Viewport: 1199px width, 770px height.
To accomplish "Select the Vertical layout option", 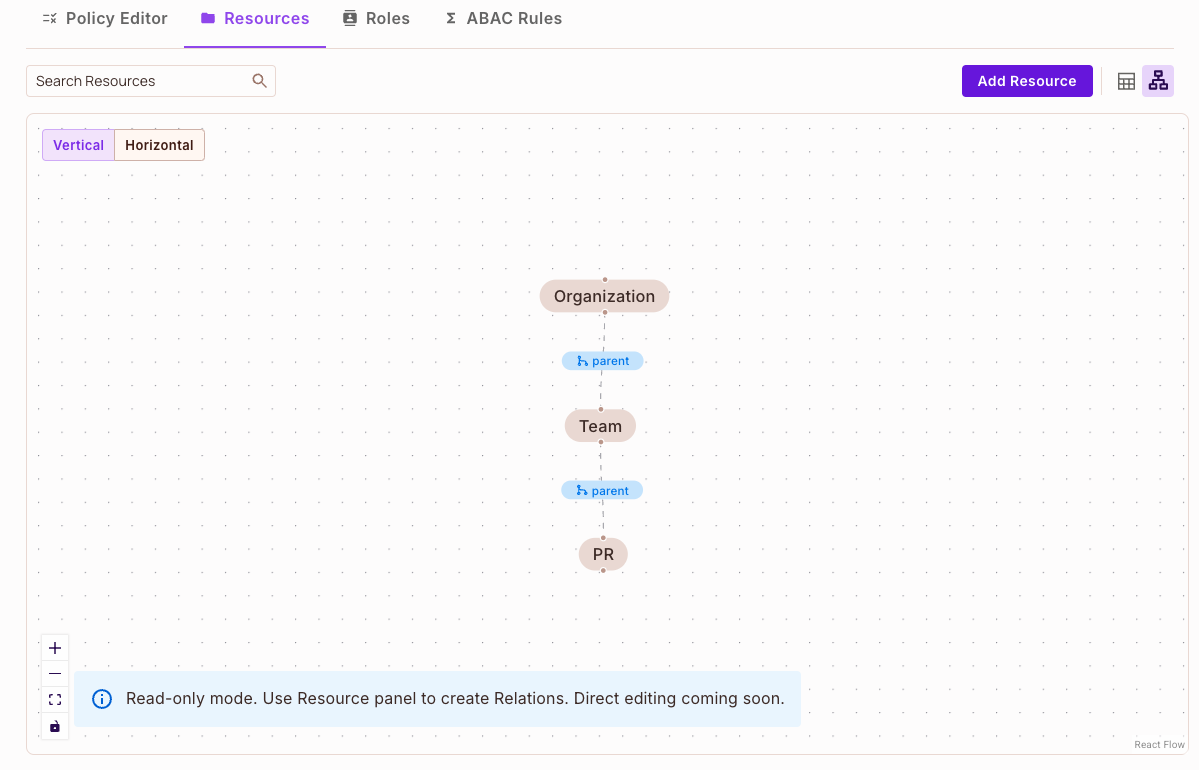I will [x=78, y=144].
